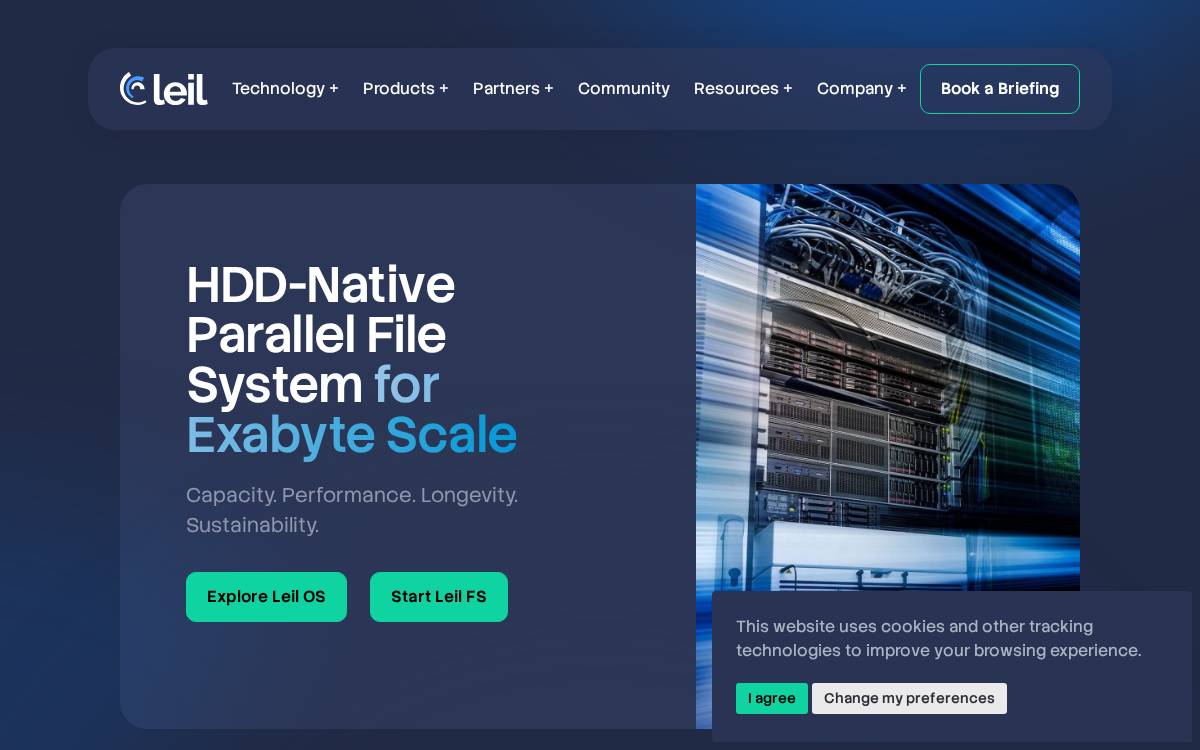Click the Book a Briefing button
1200x750 pixels.
[x=1000, y=89]
